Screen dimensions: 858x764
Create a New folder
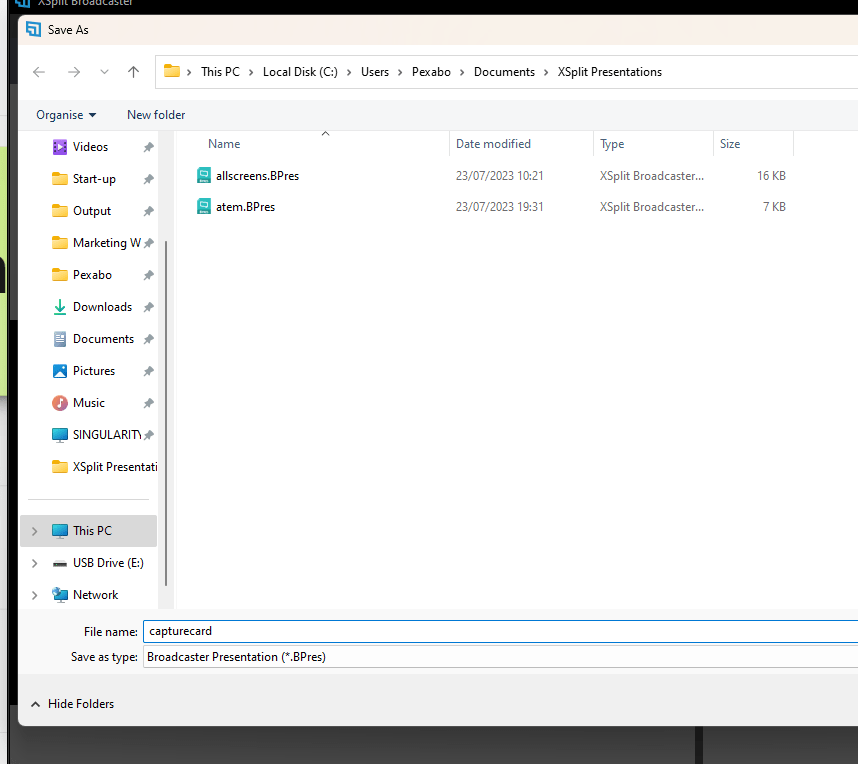[x=156, y=115]
